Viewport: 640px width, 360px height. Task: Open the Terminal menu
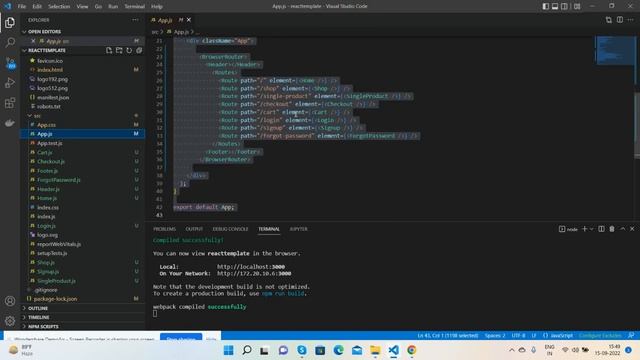click(134, 6)
